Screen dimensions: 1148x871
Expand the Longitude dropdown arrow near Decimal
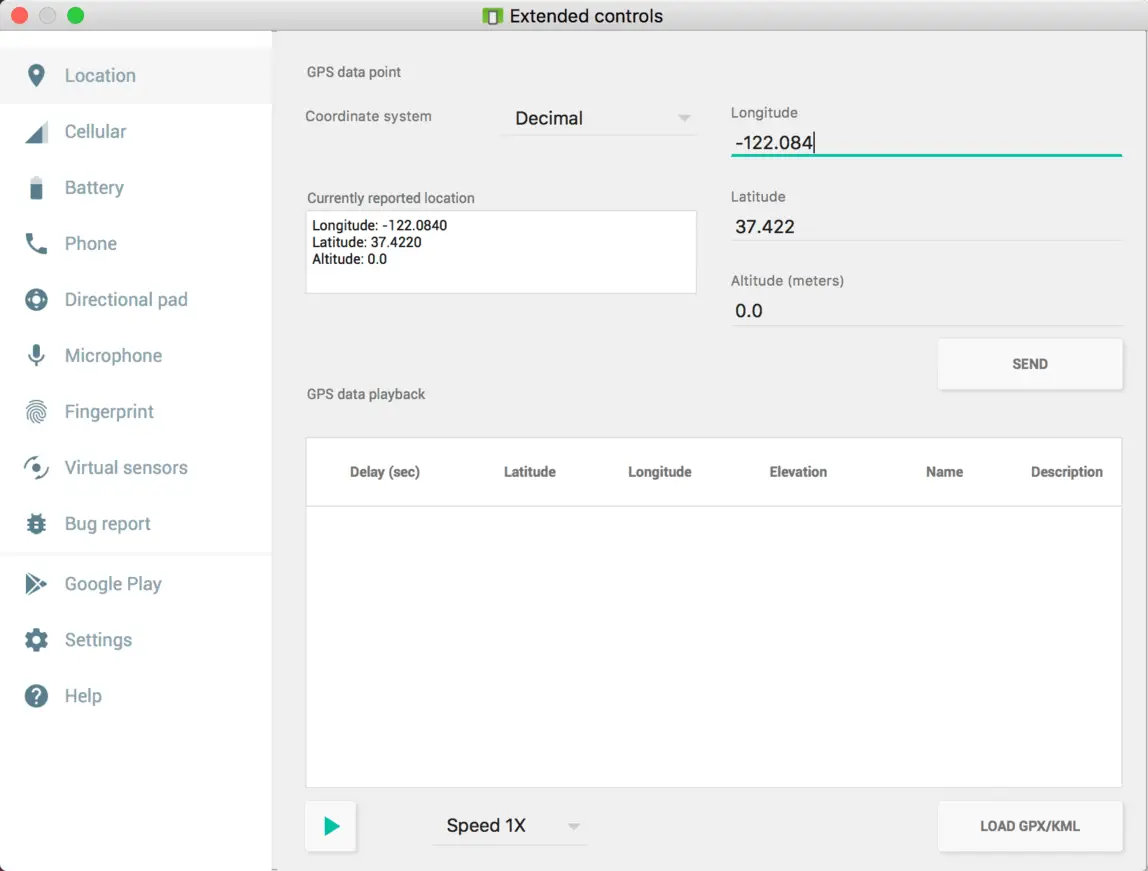coord(686,118)
